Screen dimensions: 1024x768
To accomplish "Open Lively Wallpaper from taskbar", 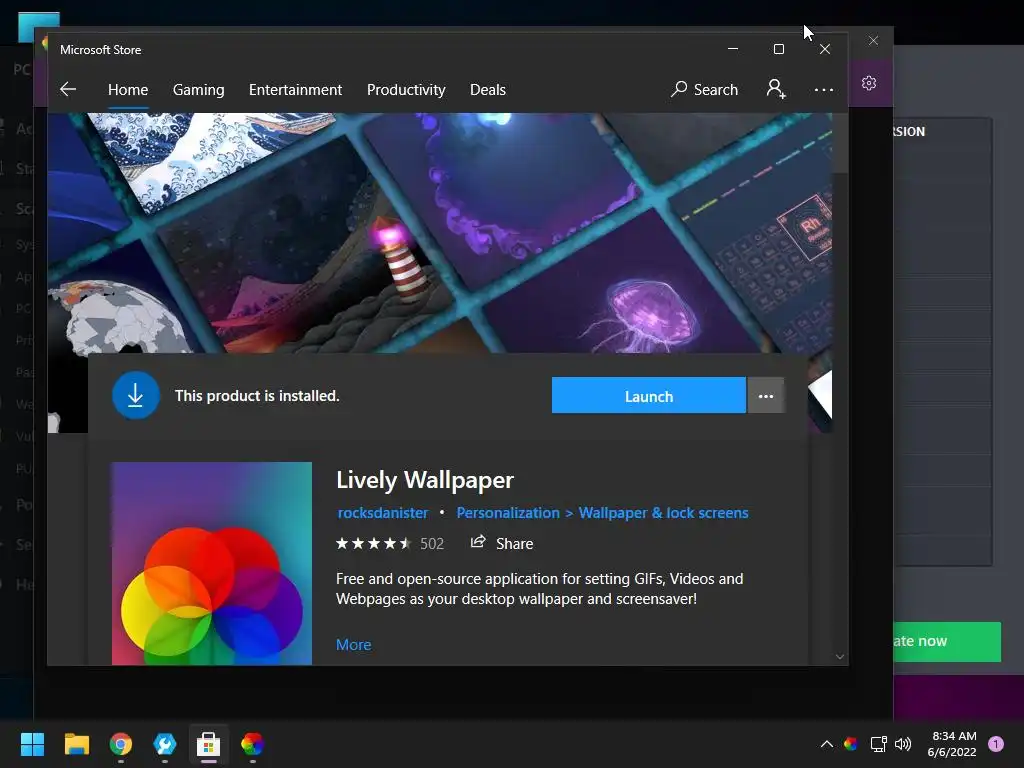I will pos(252,744).
